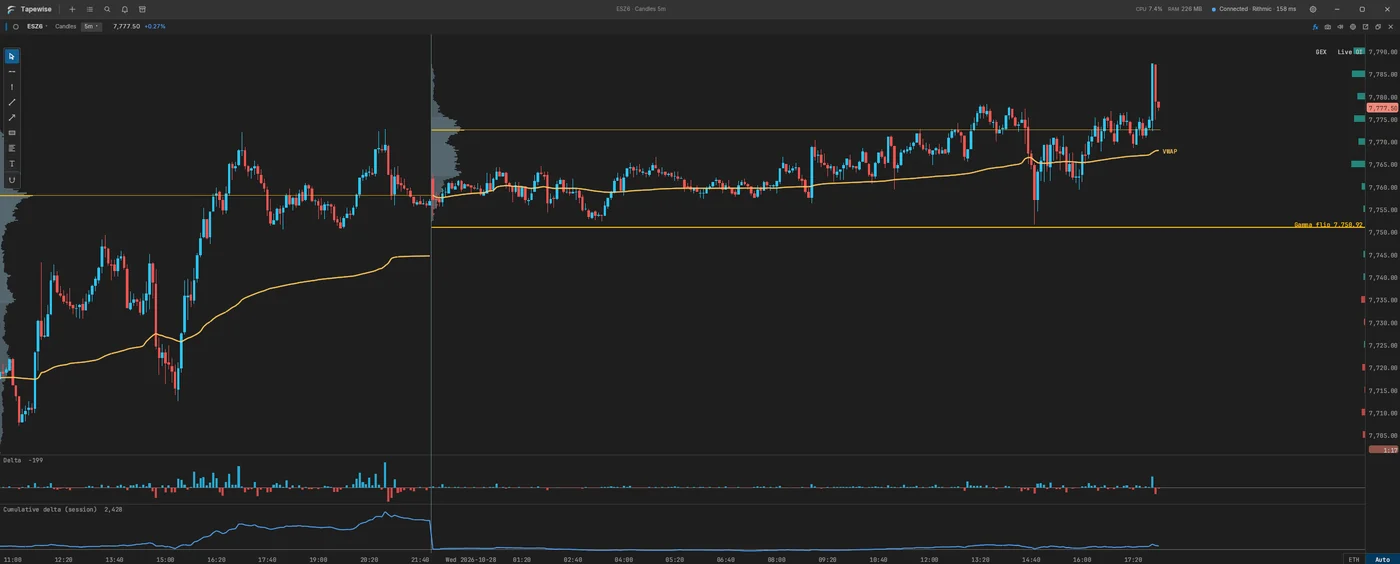This screenshot has height=564, width=1400.
Task: Open the list icon in title bar
Action: (x=89, y=9)
